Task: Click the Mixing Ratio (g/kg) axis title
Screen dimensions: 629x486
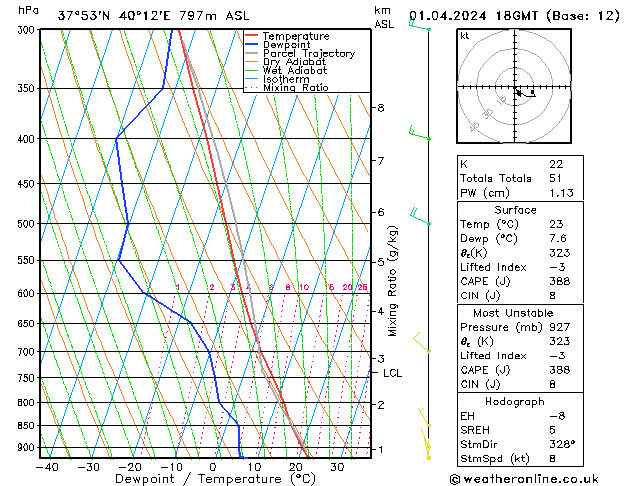Action: [392, 281]
